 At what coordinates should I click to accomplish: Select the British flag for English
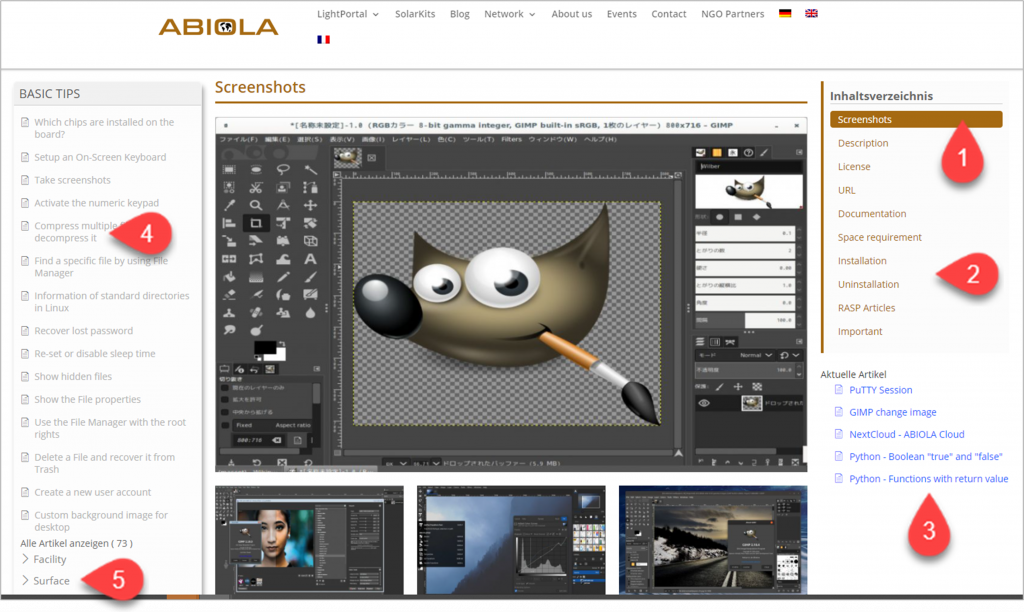point(811,14)
